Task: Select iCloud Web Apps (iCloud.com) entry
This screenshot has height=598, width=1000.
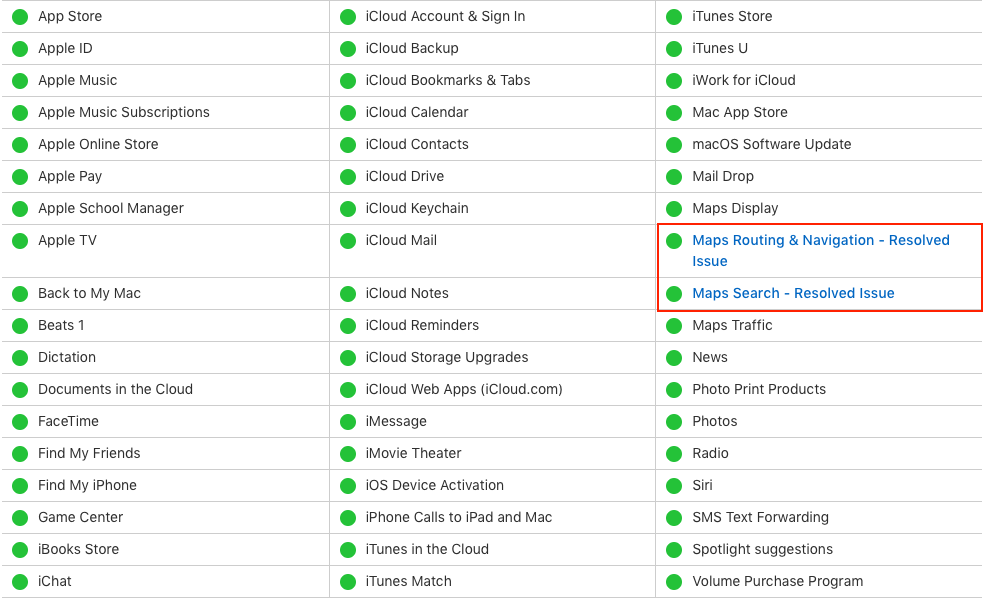Action: click(x=464, y=389)
